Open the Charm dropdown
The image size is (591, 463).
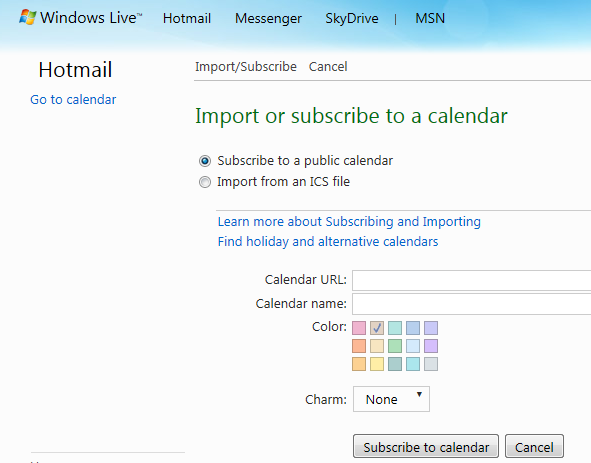[x=391, y=399]
